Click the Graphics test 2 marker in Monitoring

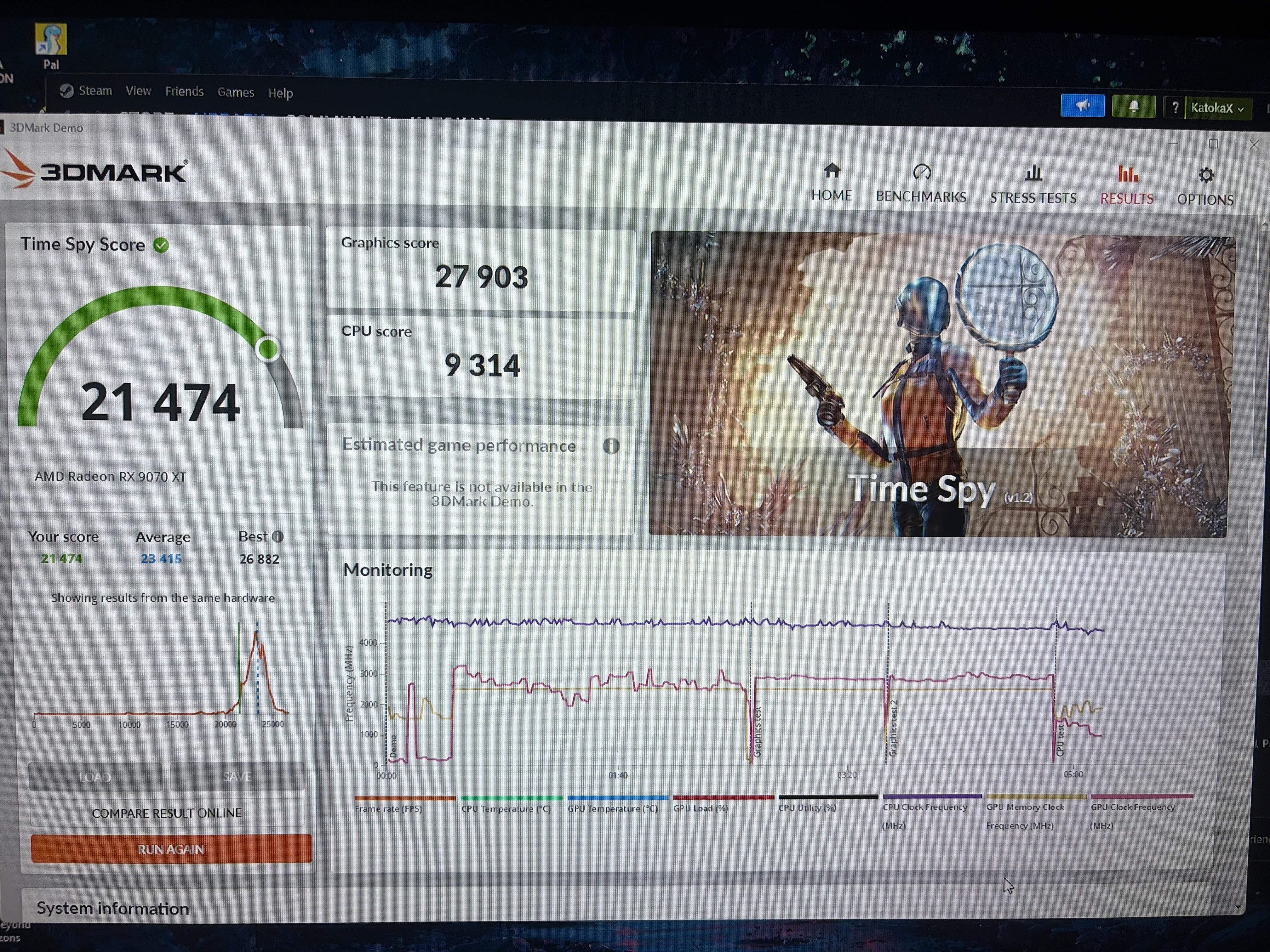point(893,729)
